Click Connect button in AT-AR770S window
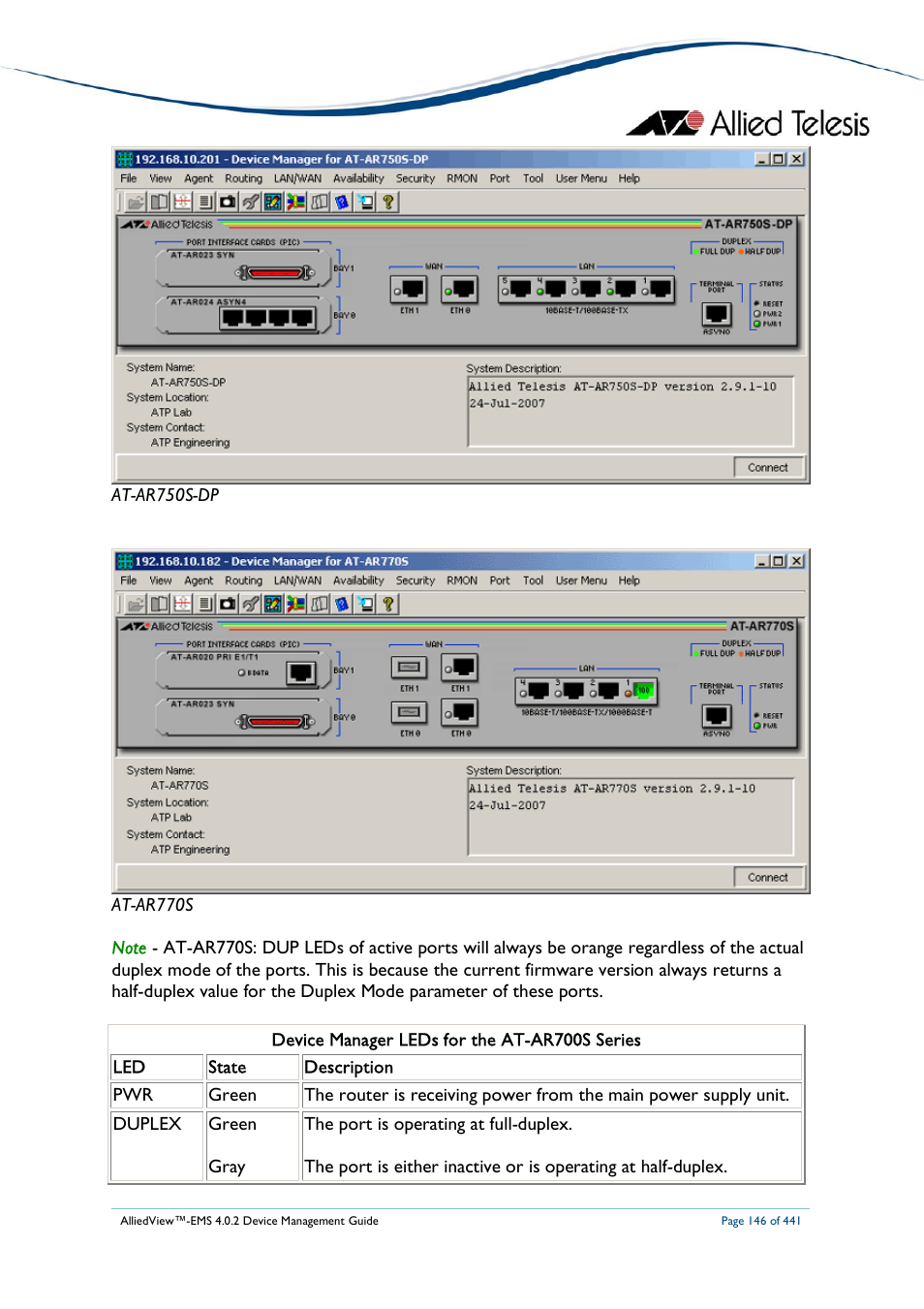 pyautogui.click(x=768, y=877)
